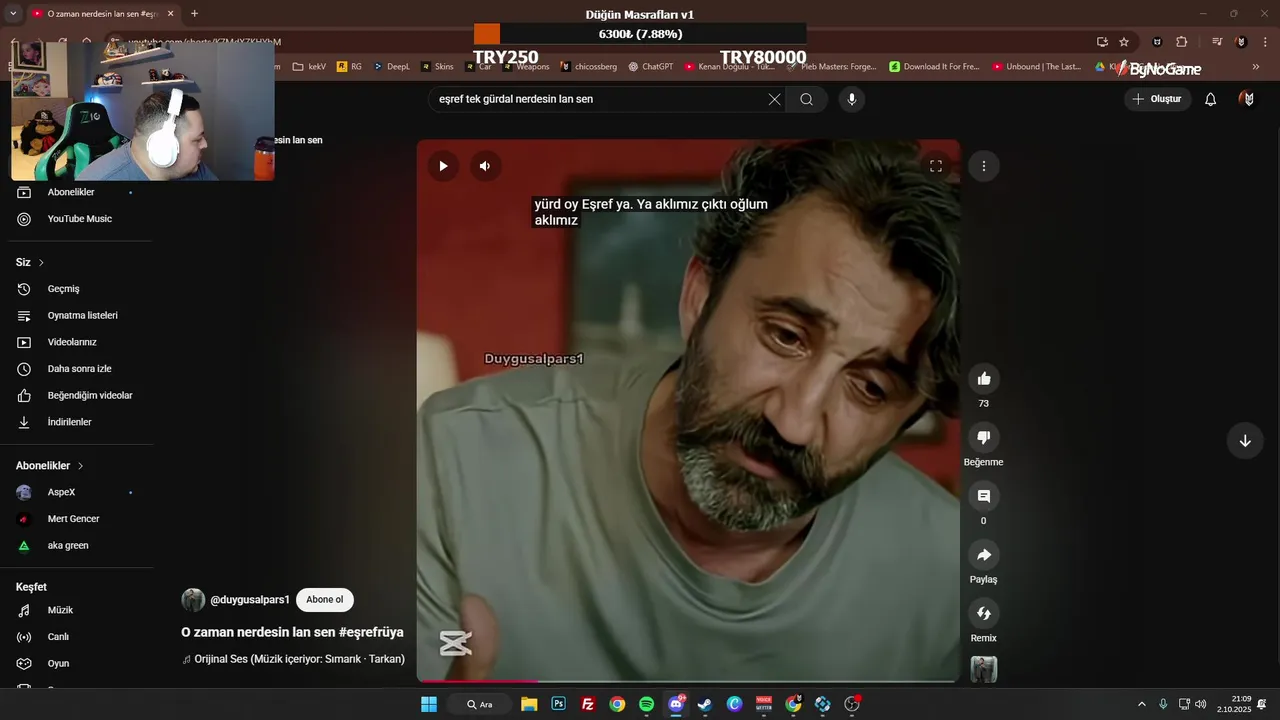Open Daha sonra izle list
The width and height of the screenshot is (1280, 720).
pyautogui.click(x=80, y=369)
